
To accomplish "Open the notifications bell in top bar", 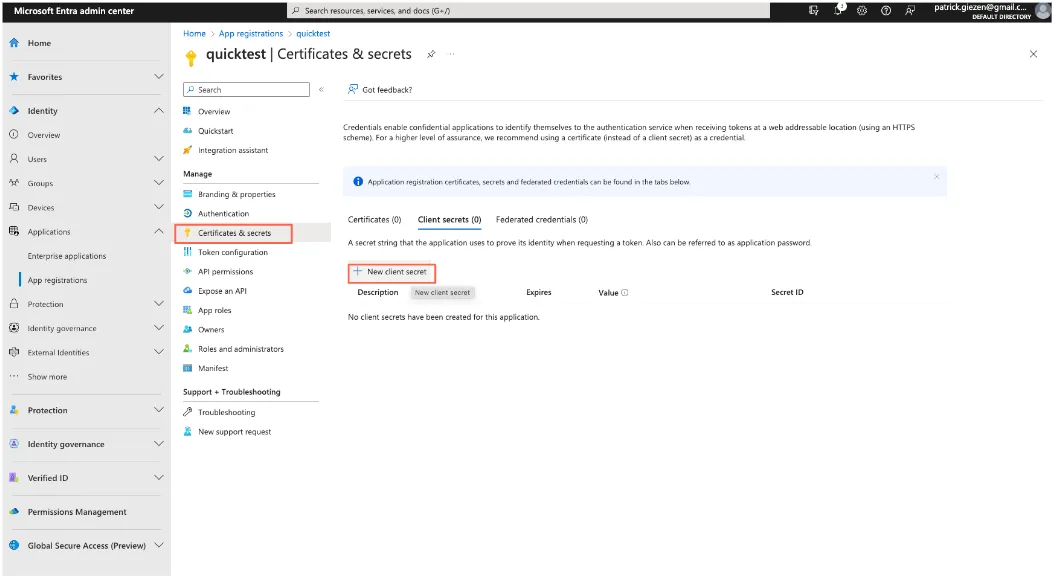I will (838, 10).
